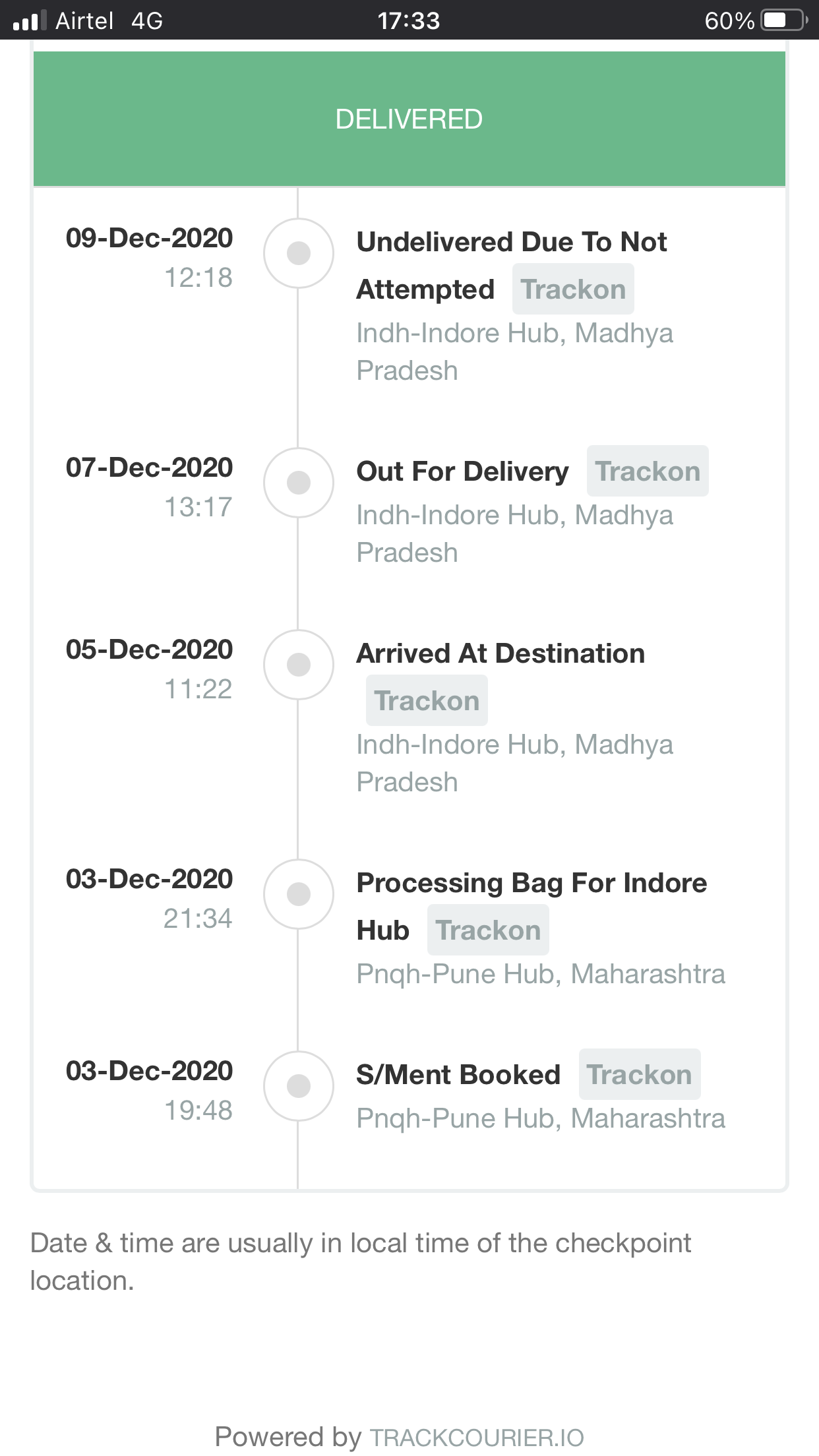The height and width of the screenshot is (1456, 819).
Task: Tap the battery icon in status bar
Action: (783, 20)
